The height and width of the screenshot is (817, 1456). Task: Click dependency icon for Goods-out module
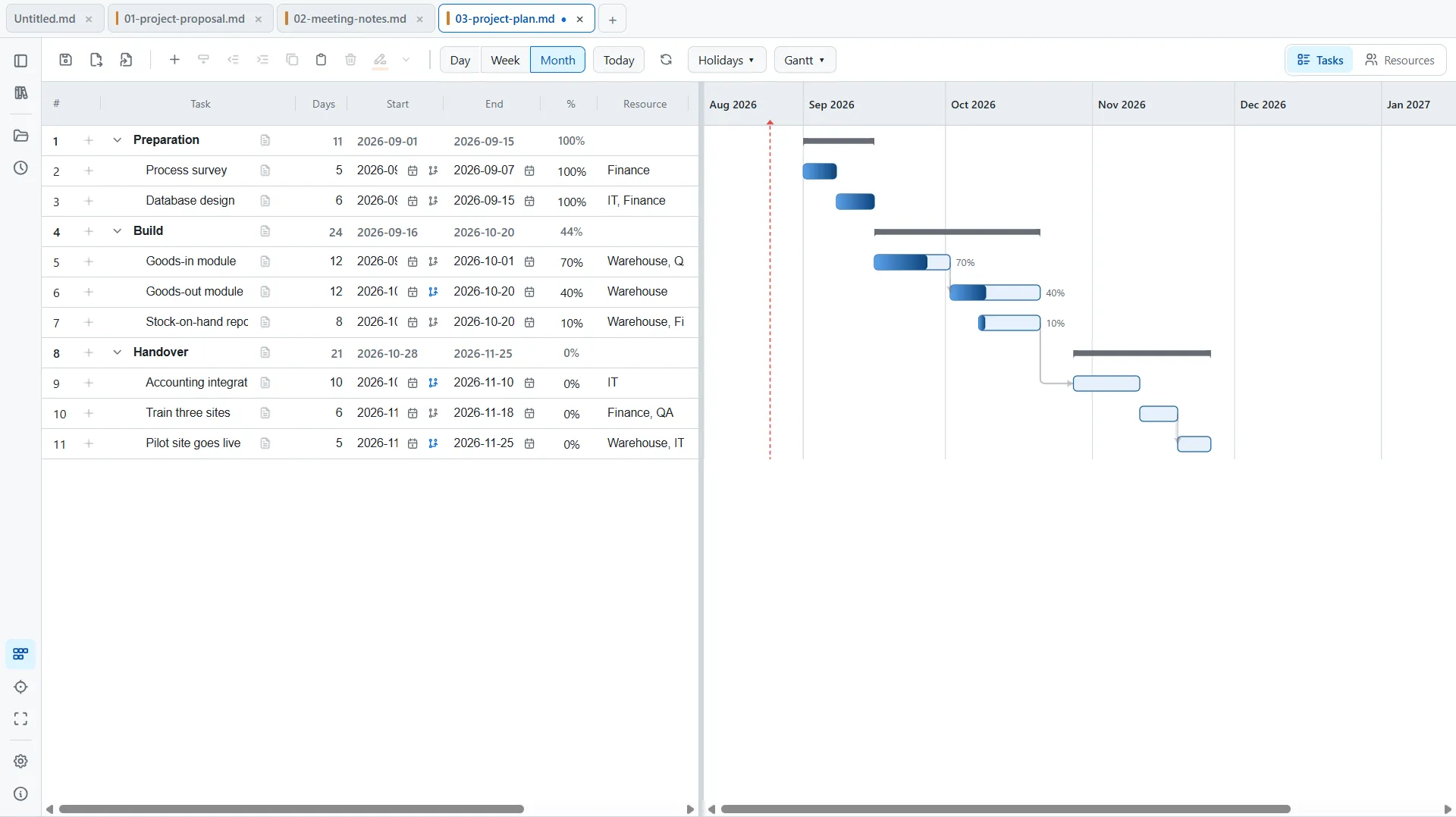tap(433, 292)
